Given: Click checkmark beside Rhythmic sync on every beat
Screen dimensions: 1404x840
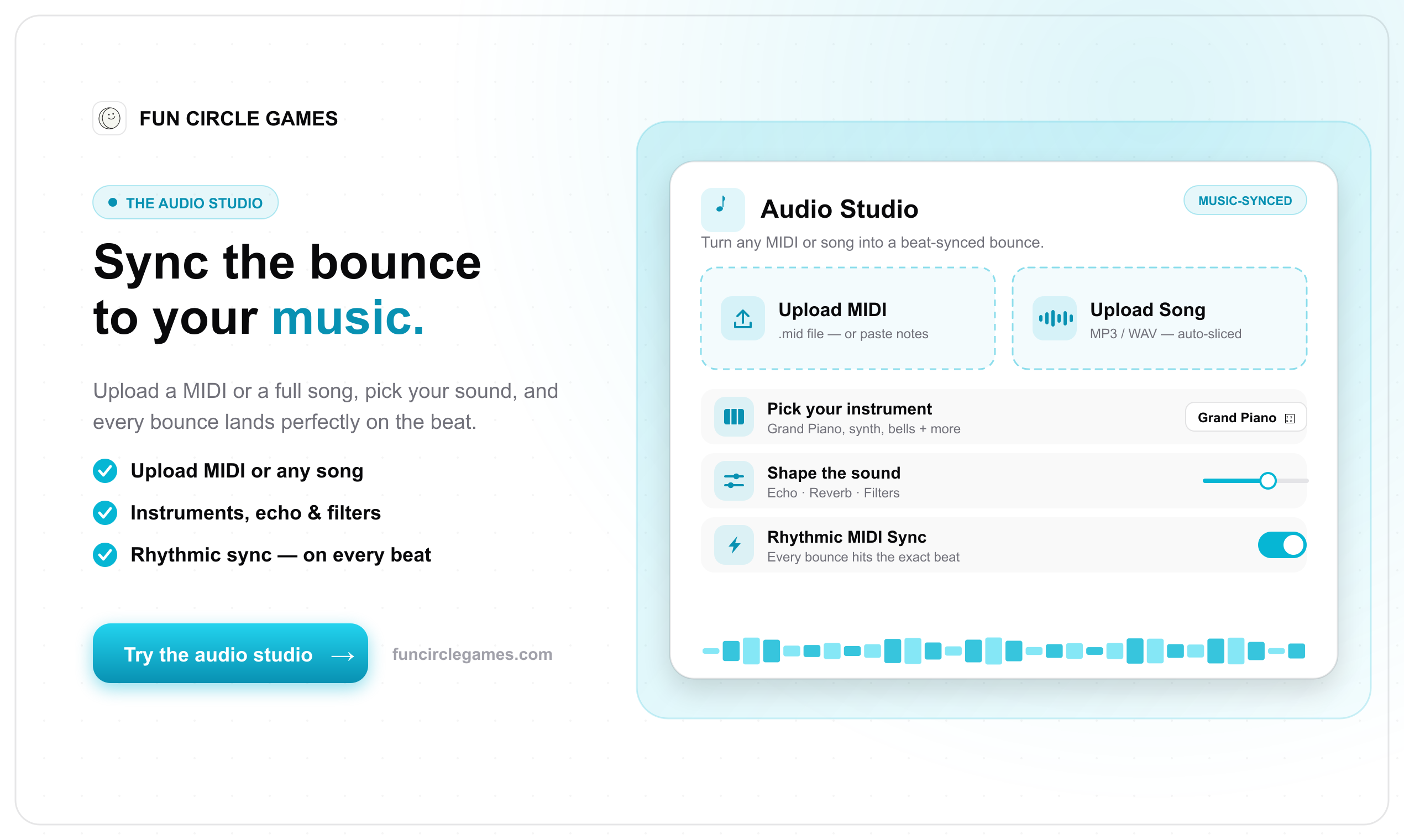Looking at the screenshot, I should pos(105,555).
